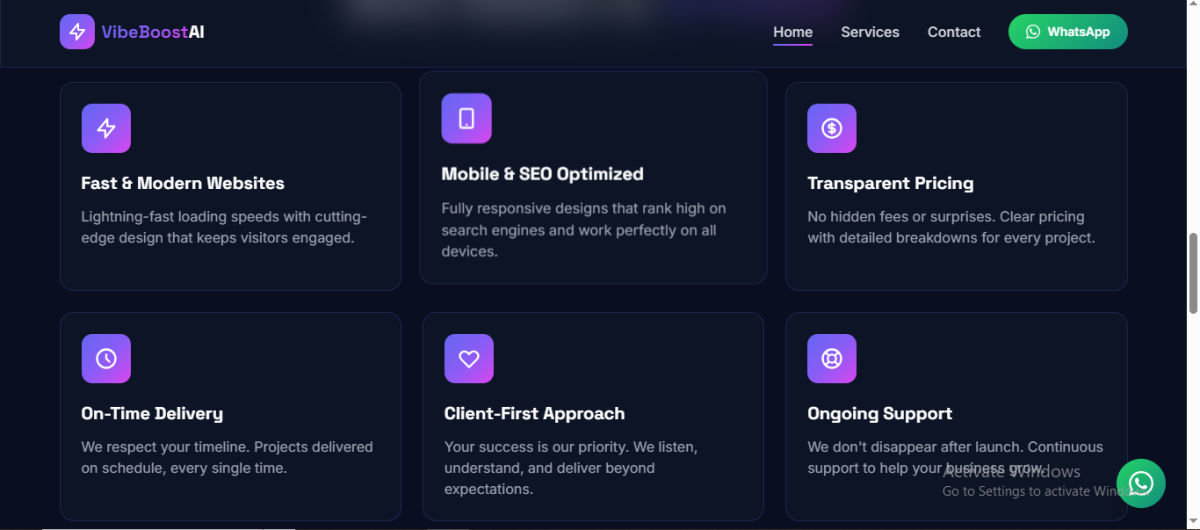The width and height of the screenshot is (1200, 530).
Task: Open the floating WhatsApp chat bubble
Action: pos(1140,484)
